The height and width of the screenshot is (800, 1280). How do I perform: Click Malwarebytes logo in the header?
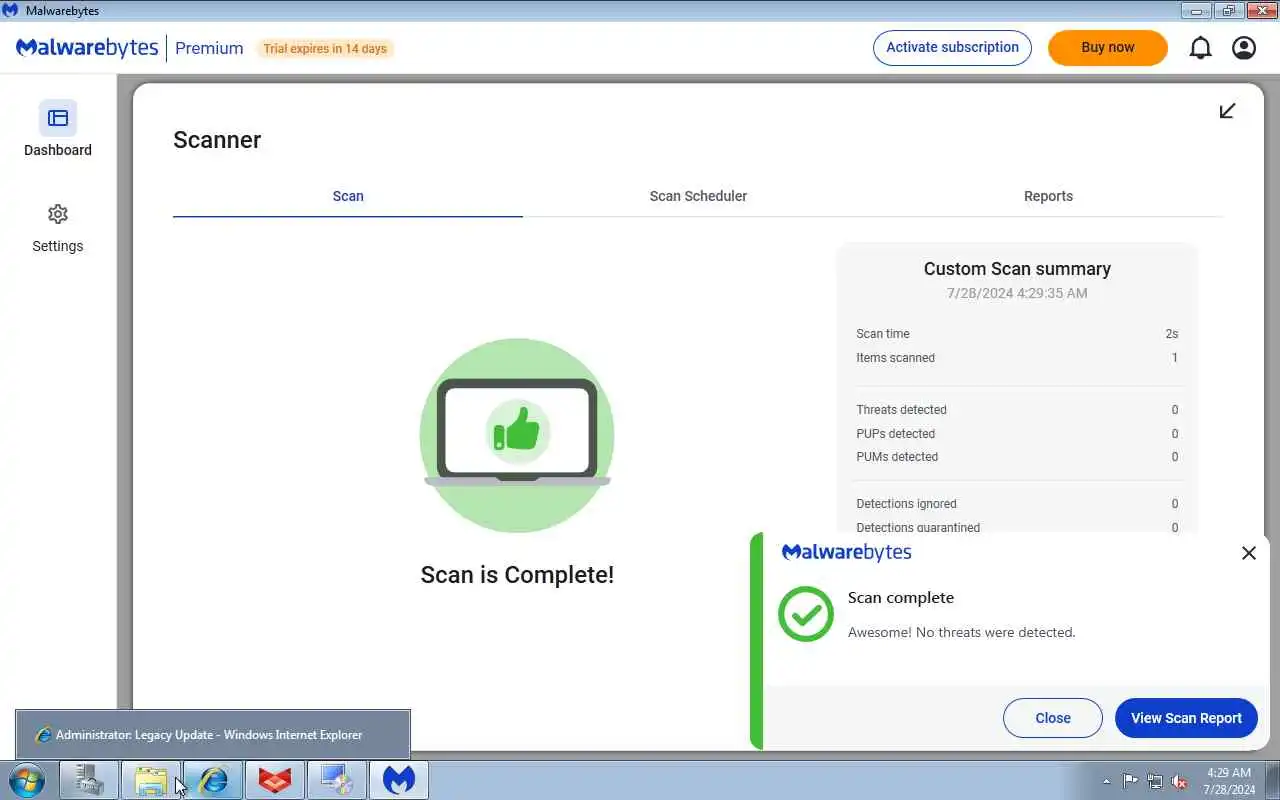coord(87,48)
